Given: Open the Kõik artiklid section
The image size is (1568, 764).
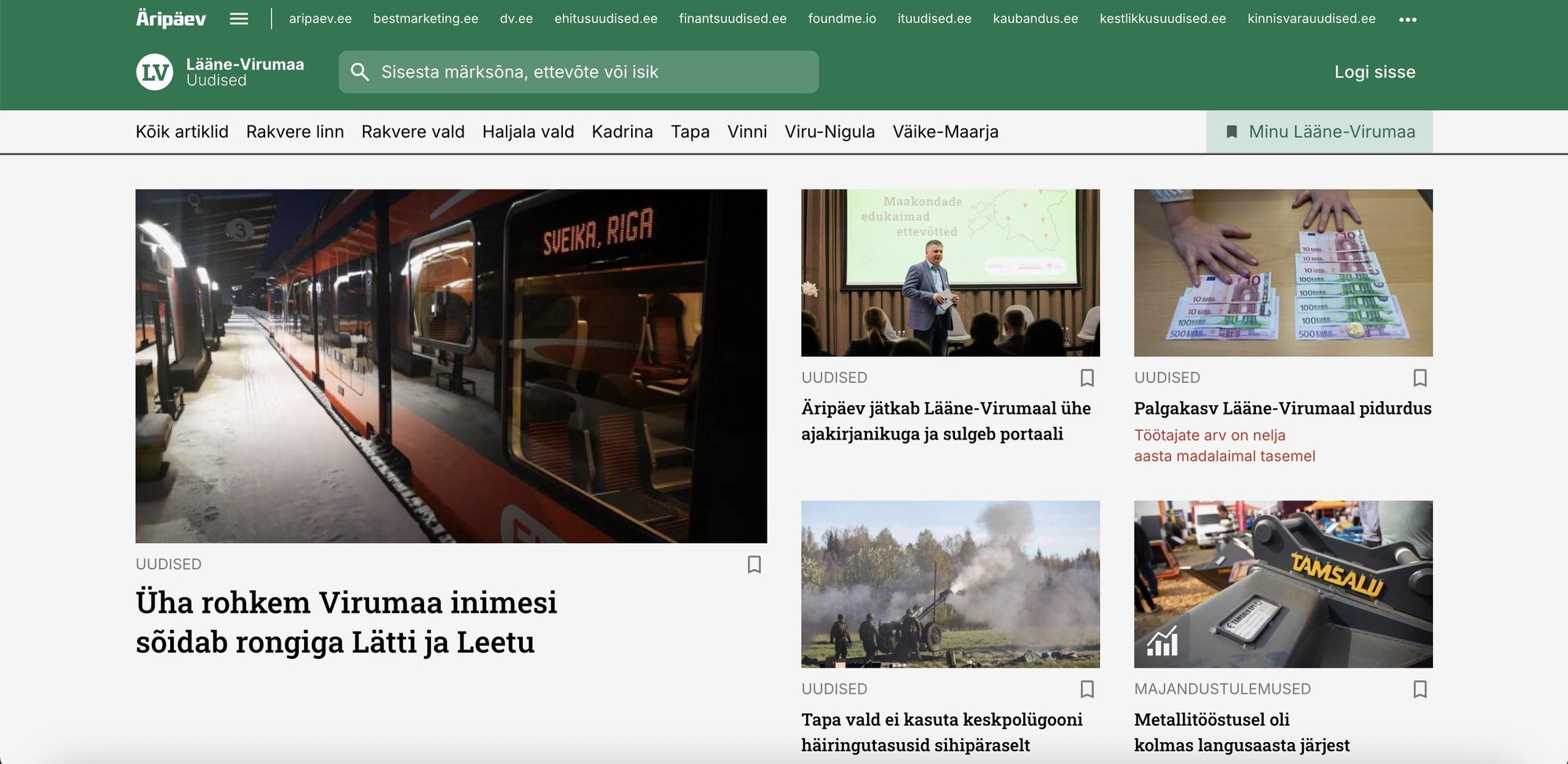Looking at the screenshot, I should point(182,132).
